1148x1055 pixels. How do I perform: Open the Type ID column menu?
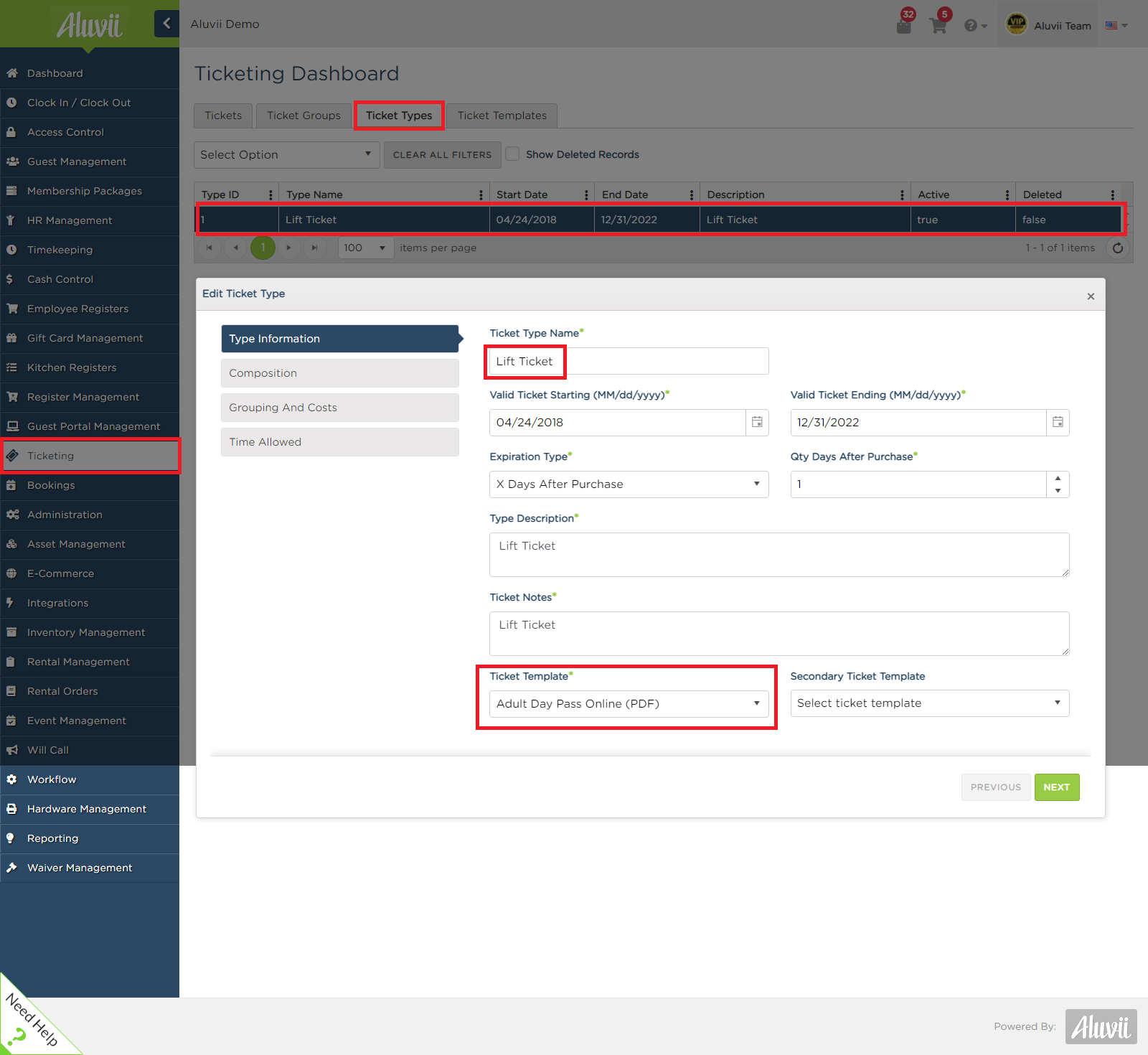click(x=270, y=194)
